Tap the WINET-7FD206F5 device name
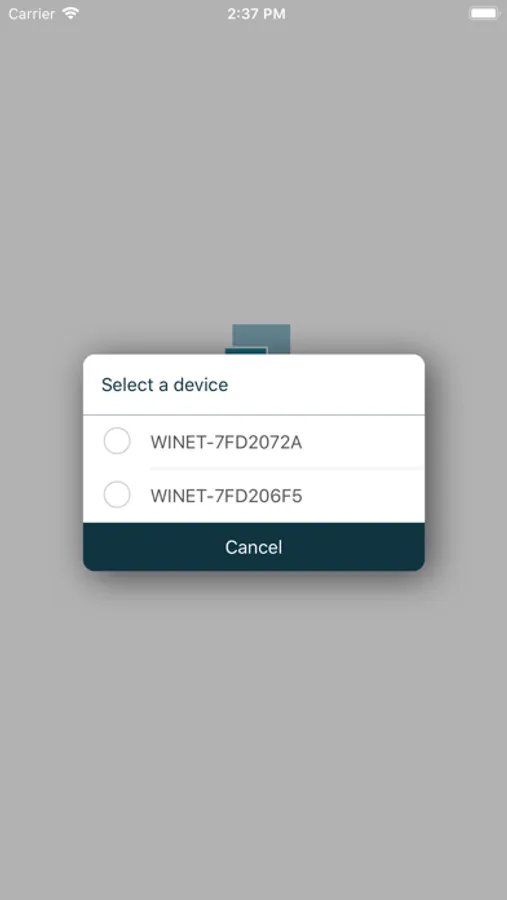This screenshot has width=507, height=900. [226, 496]
